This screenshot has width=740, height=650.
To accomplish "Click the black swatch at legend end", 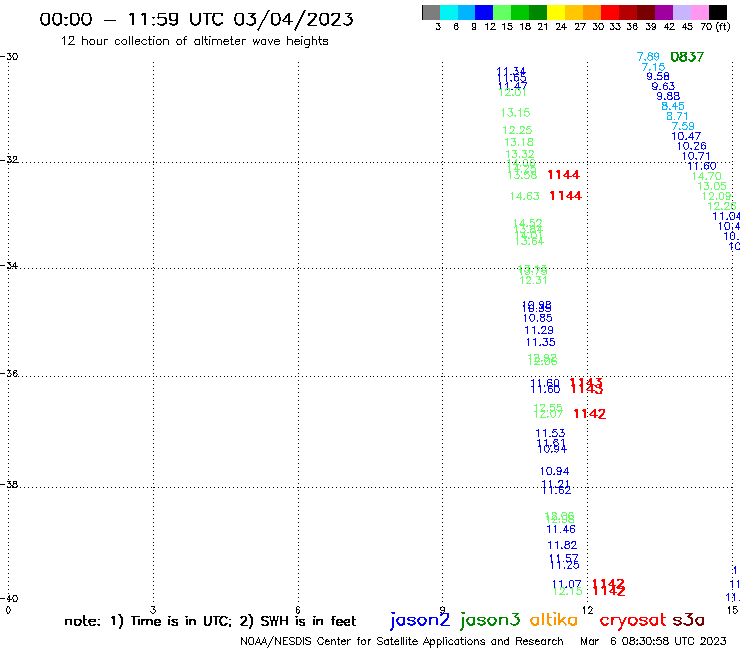I will pyautogui.click(x=718, y=12).
